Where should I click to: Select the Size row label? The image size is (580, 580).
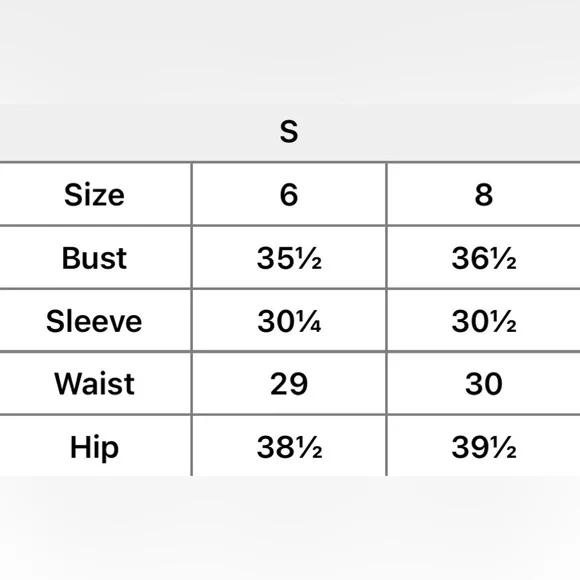[94, 195]
